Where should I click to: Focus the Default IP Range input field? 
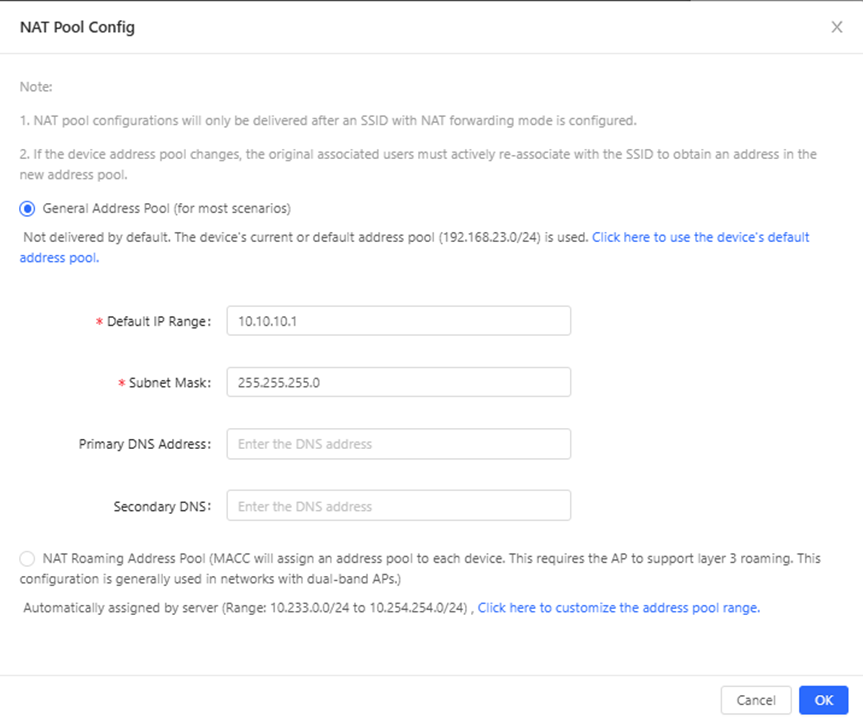398,321
